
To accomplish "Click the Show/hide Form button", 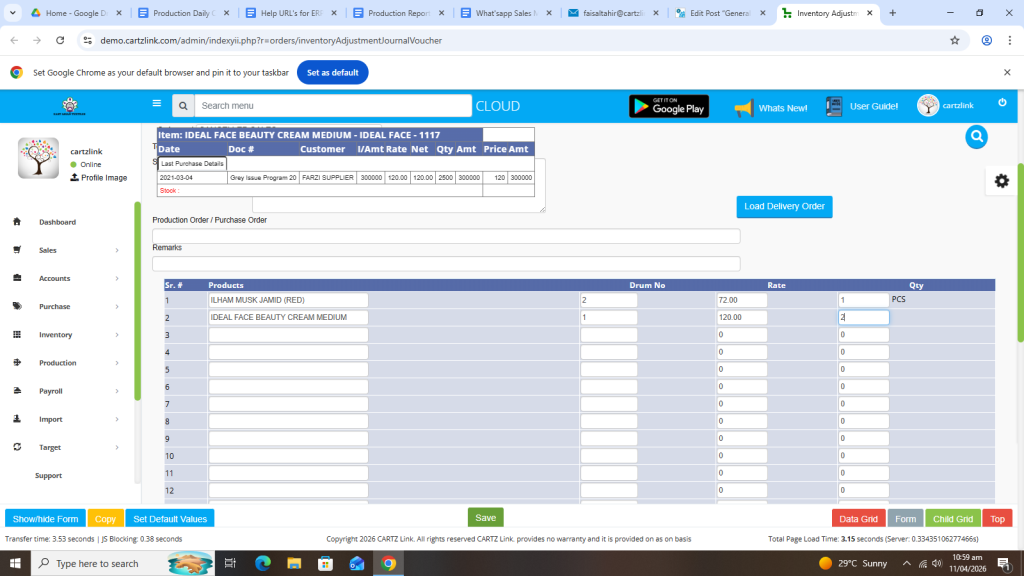I will coord(45,519).
